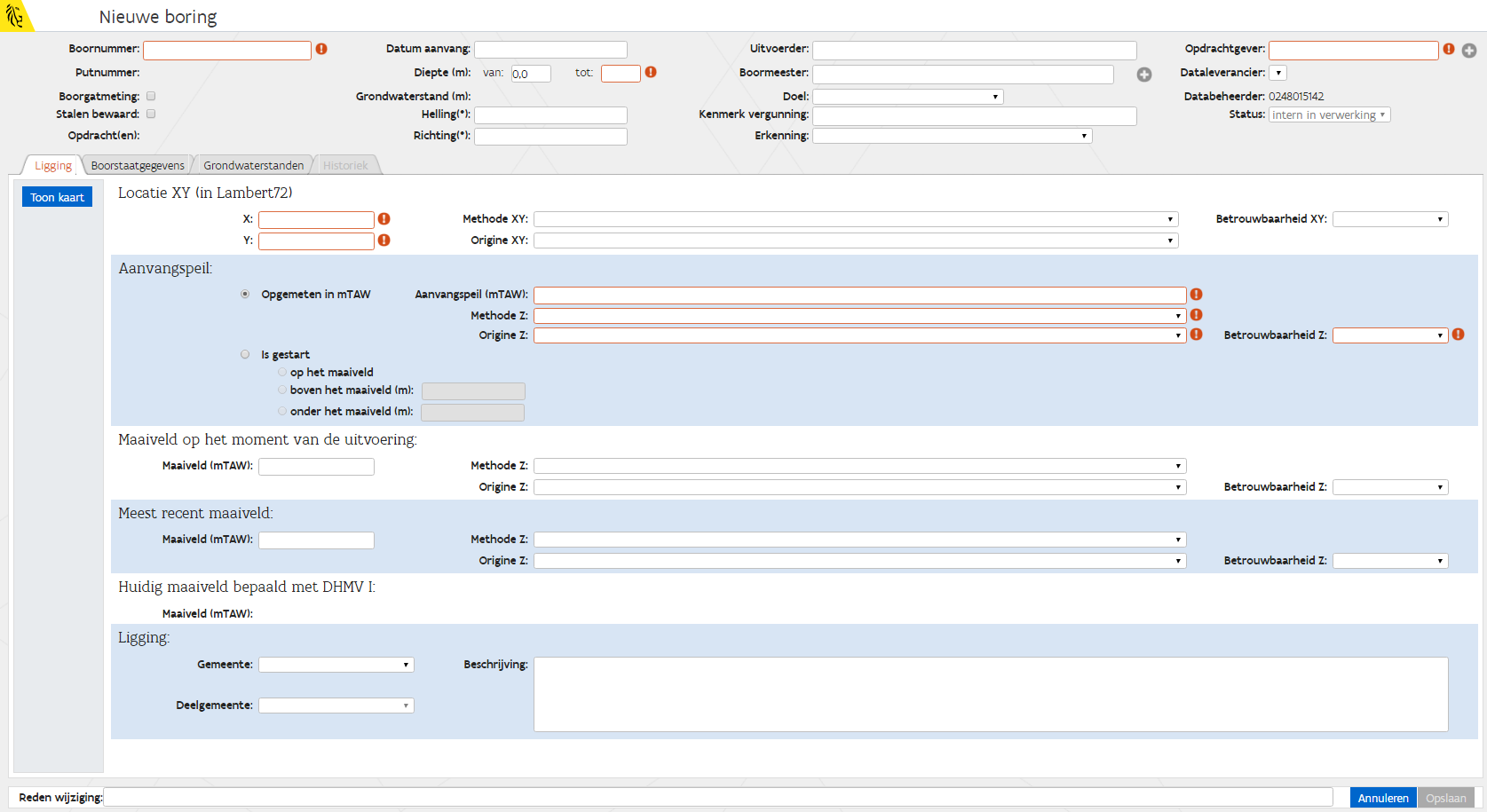Click the Diepte tot error warning icon
This screenshot has width=1487, height=812.
(x=651, y=72)
